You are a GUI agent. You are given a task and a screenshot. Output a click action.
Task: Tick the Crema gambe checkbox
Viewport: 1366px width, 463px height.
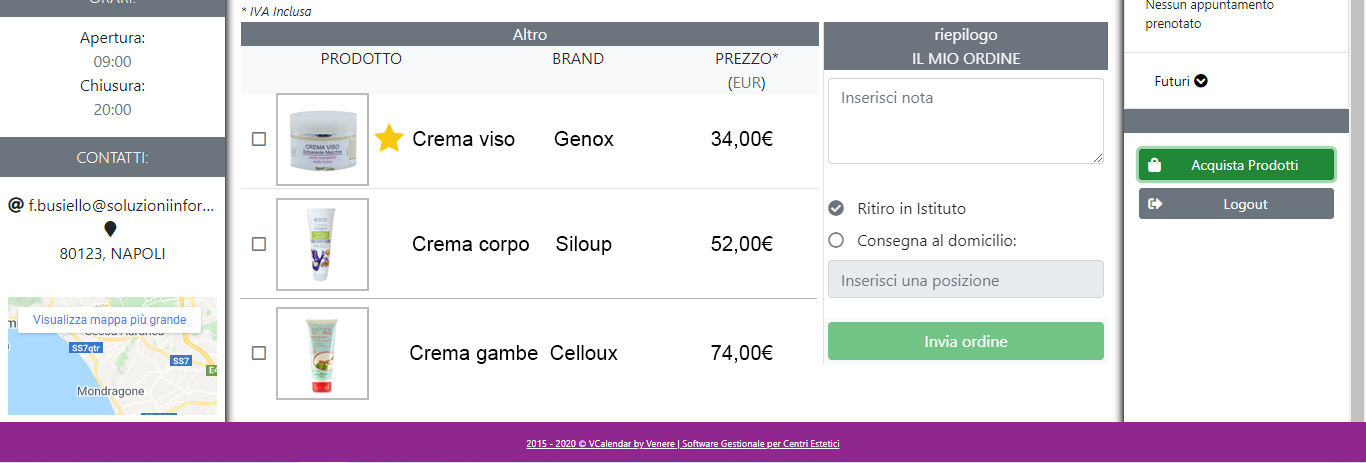pos(259,353)
